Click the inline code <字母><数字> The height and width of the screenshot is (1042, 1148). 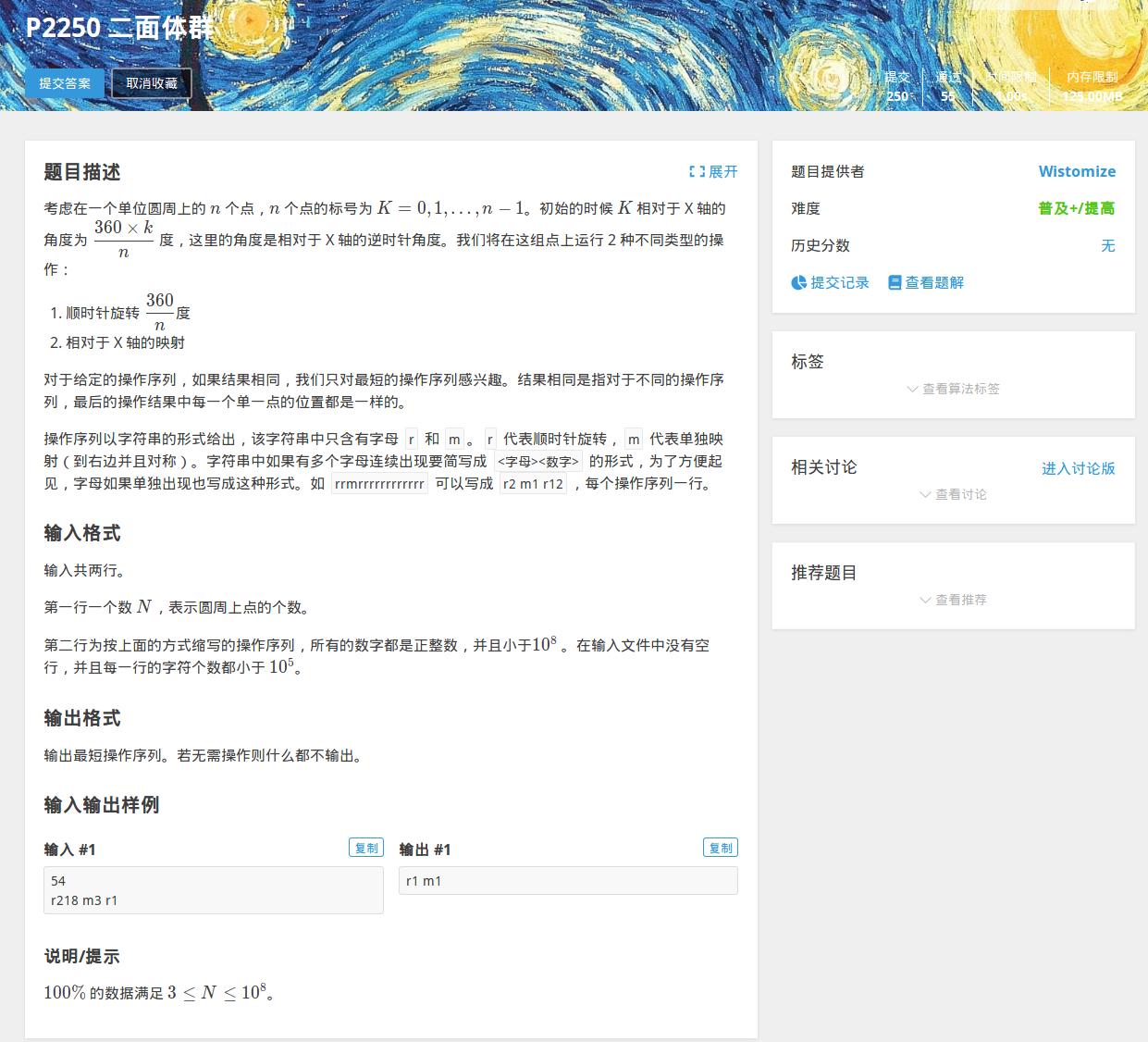(x=537, y=462)
